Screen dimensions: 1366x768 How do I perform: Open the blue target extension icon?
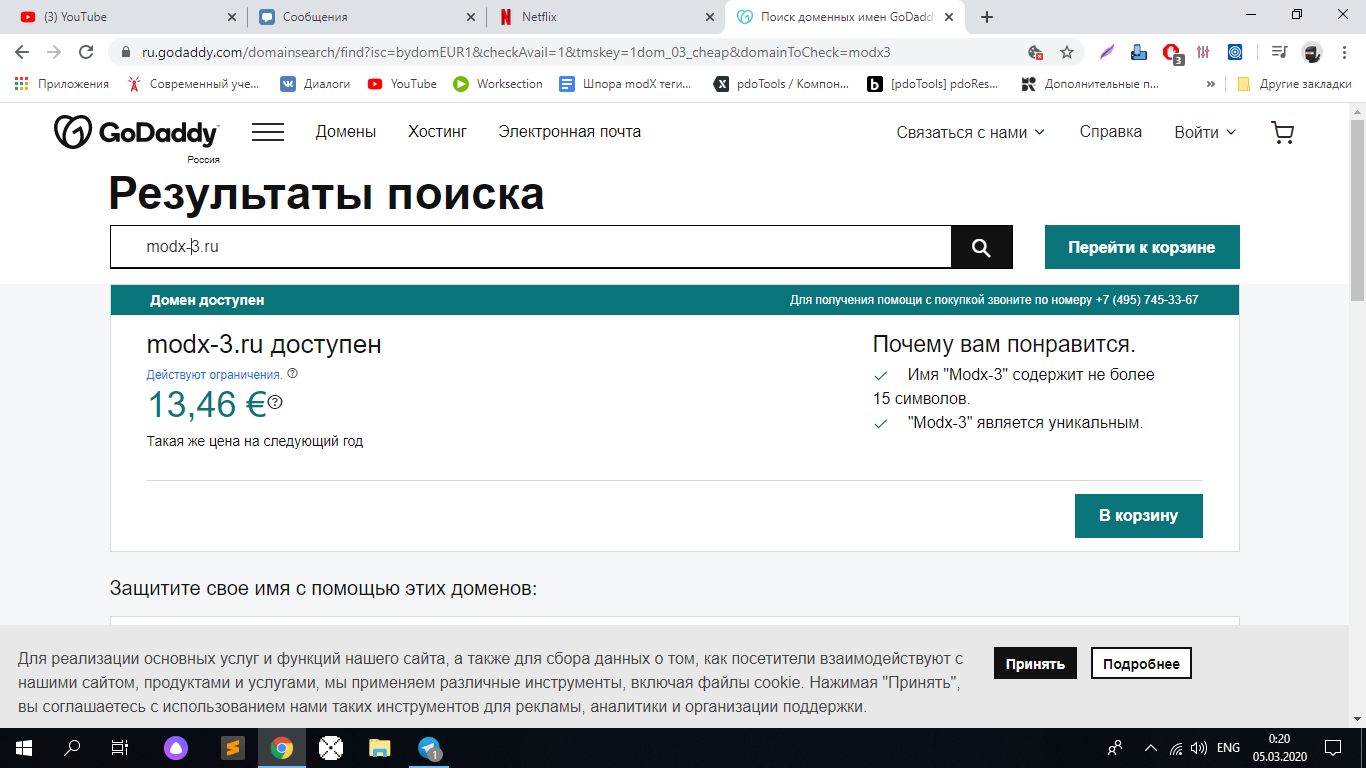(1236, 52)
